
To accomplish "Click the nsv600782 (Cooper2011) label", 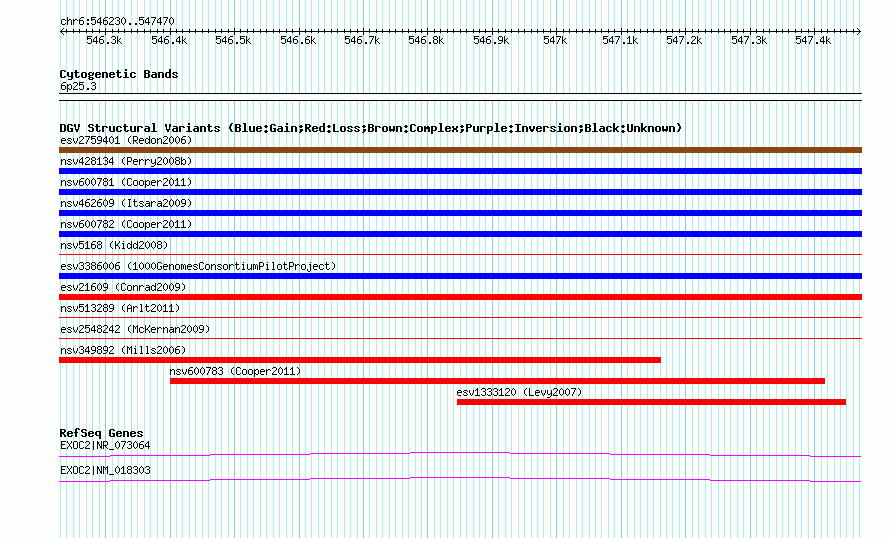I will 126,224.
